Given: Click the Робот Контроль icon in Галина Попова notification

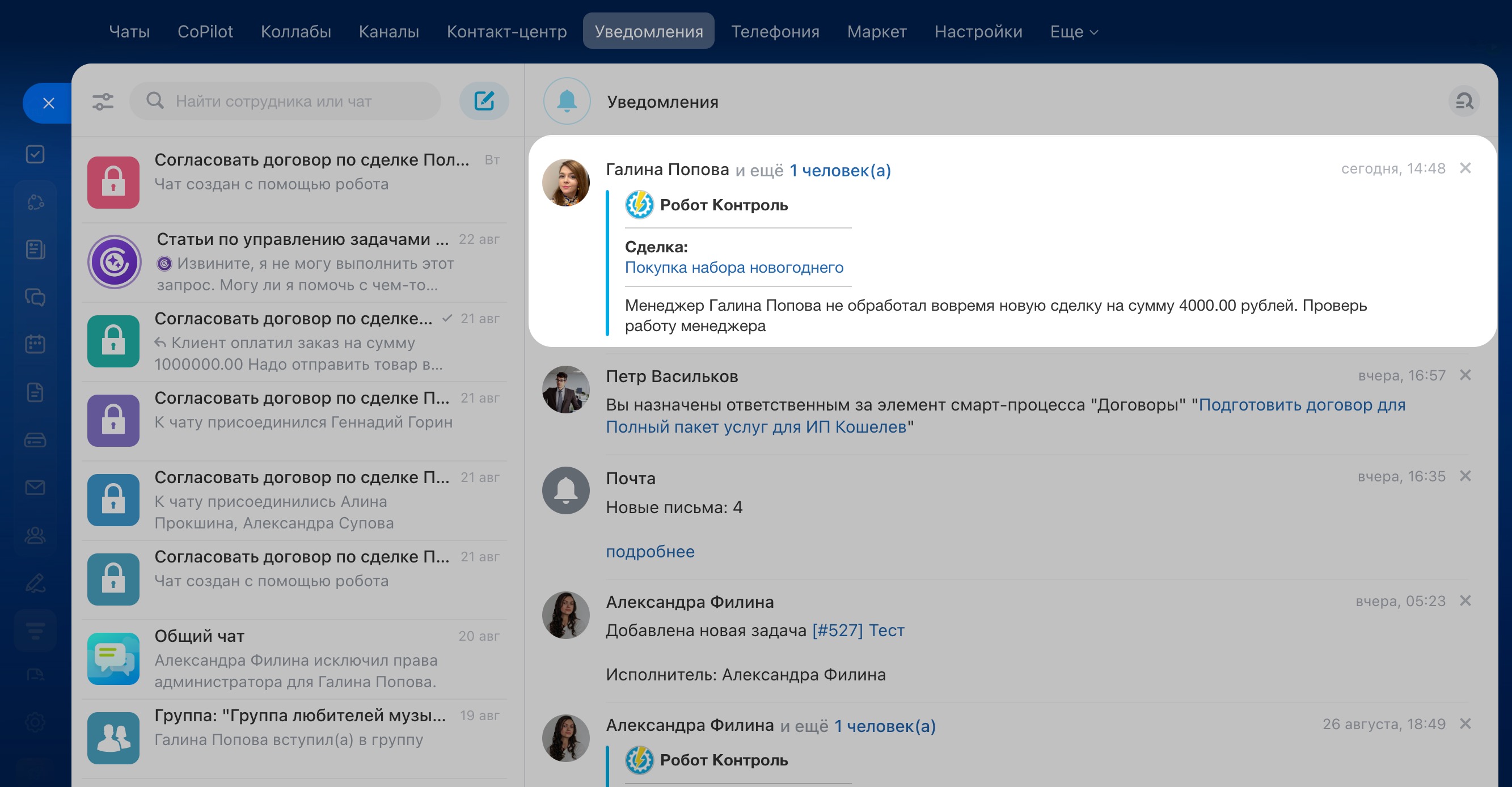Looking at the screenshot, I should (639, 205).
